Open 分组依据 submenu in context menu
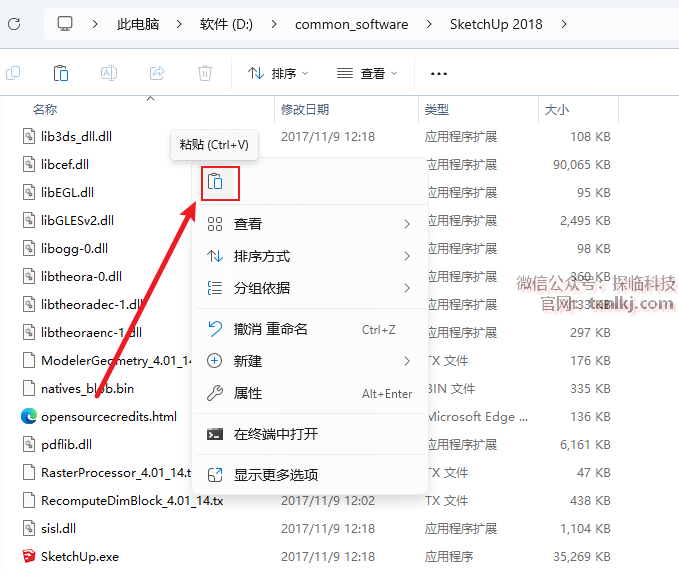This screenshot has height=579, width=679. (x=309, y=288)
